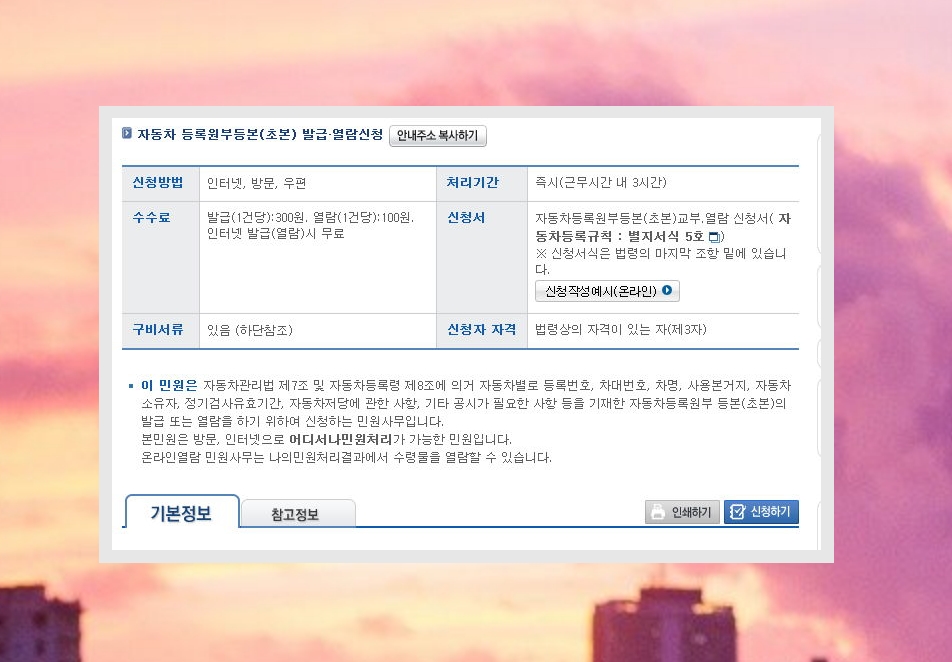Click the text 법령상의 자격이 있는 자(제3자)
Viewport: 952px width, 662px height.
(620, 330)
